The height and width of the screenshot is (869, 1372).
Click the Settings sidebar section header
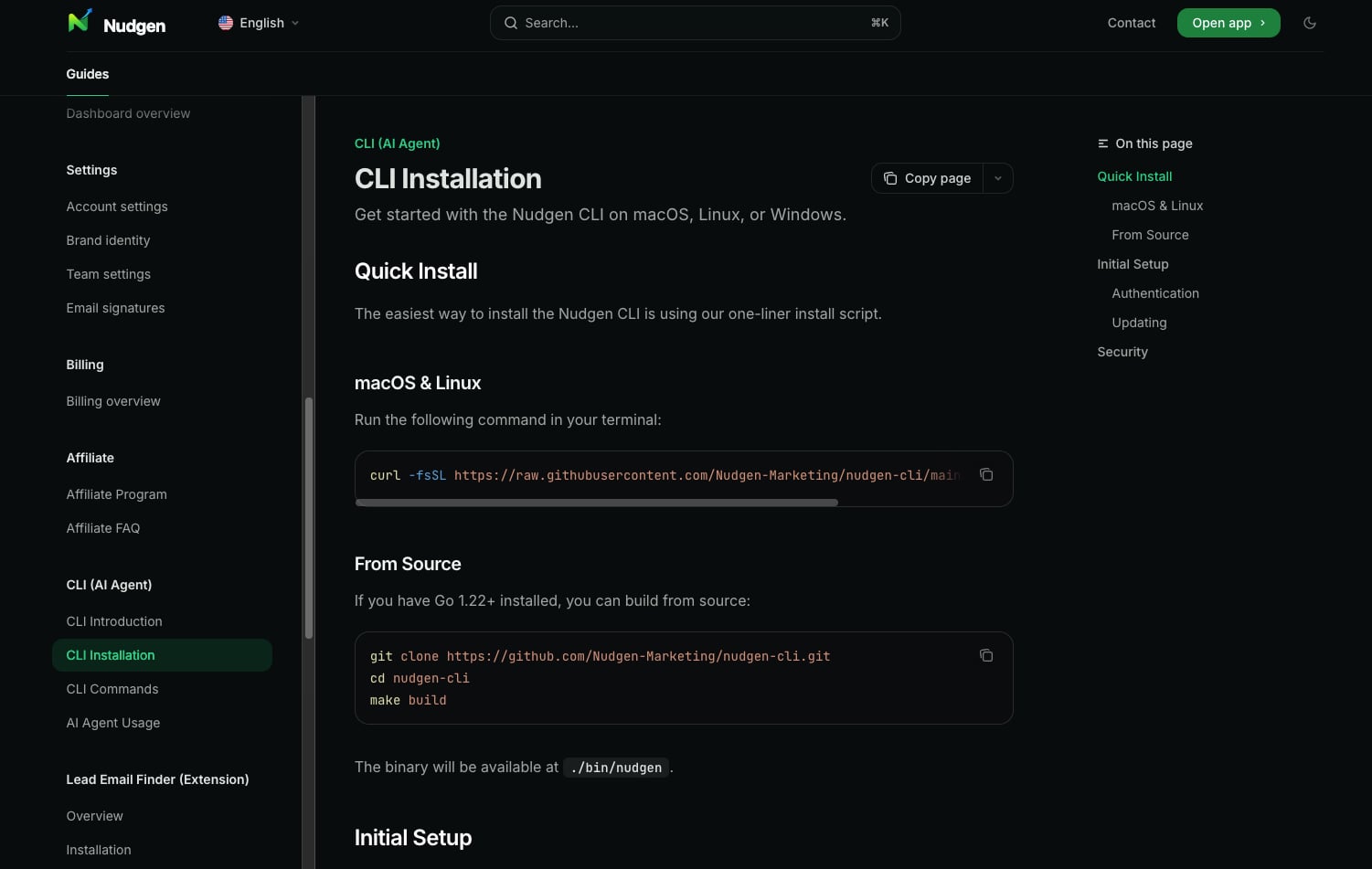point(91,170)
